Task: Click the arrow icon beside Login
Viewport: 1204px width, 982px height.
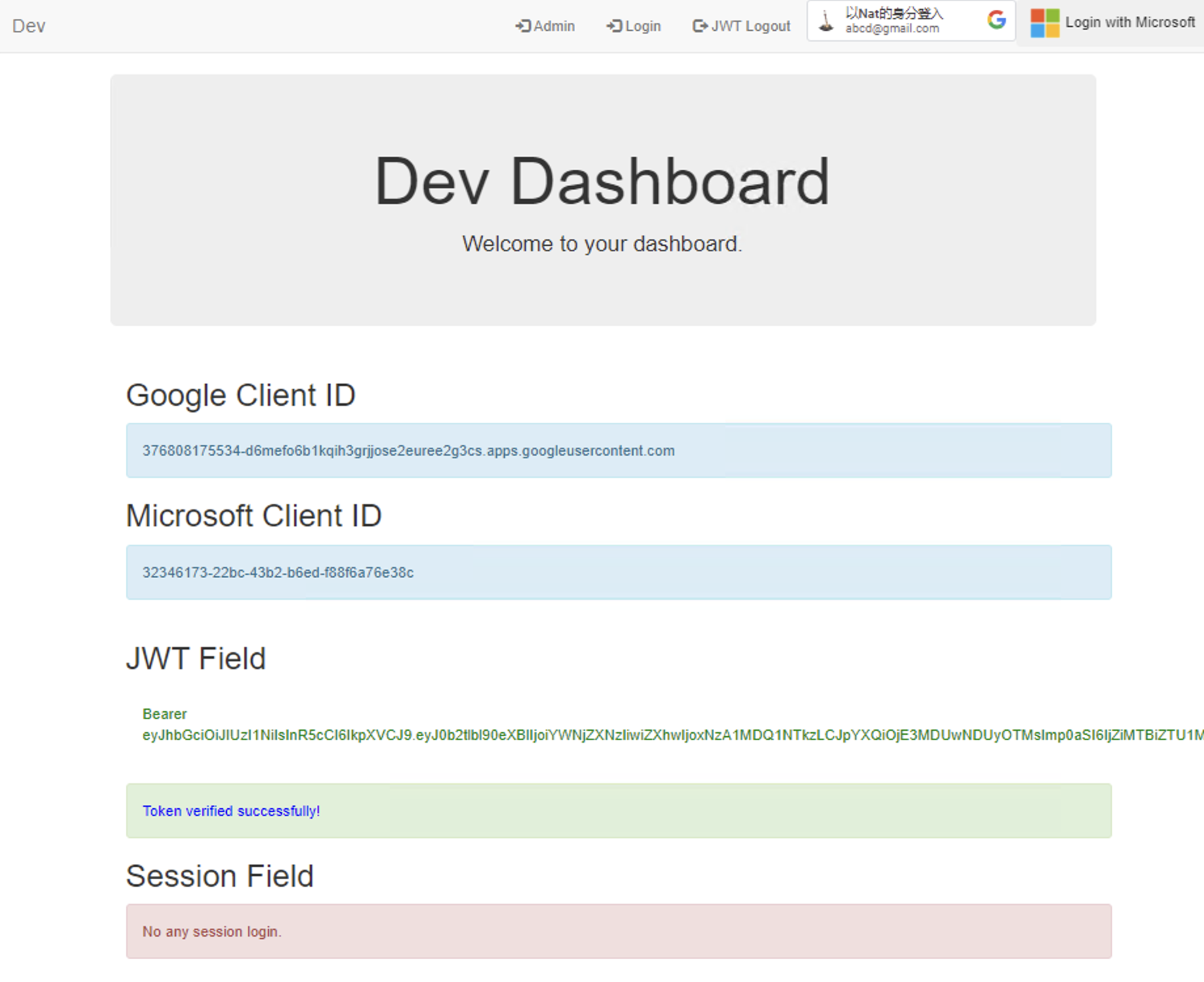Action: [x=614, y=26]
